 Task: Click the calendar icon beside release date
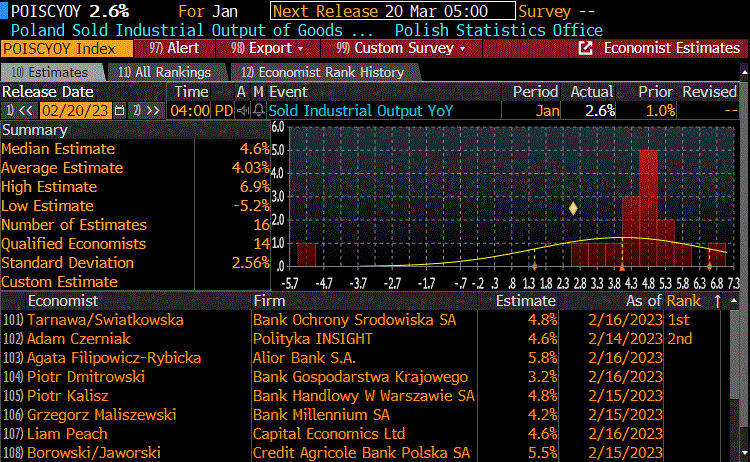coord(120,111)
